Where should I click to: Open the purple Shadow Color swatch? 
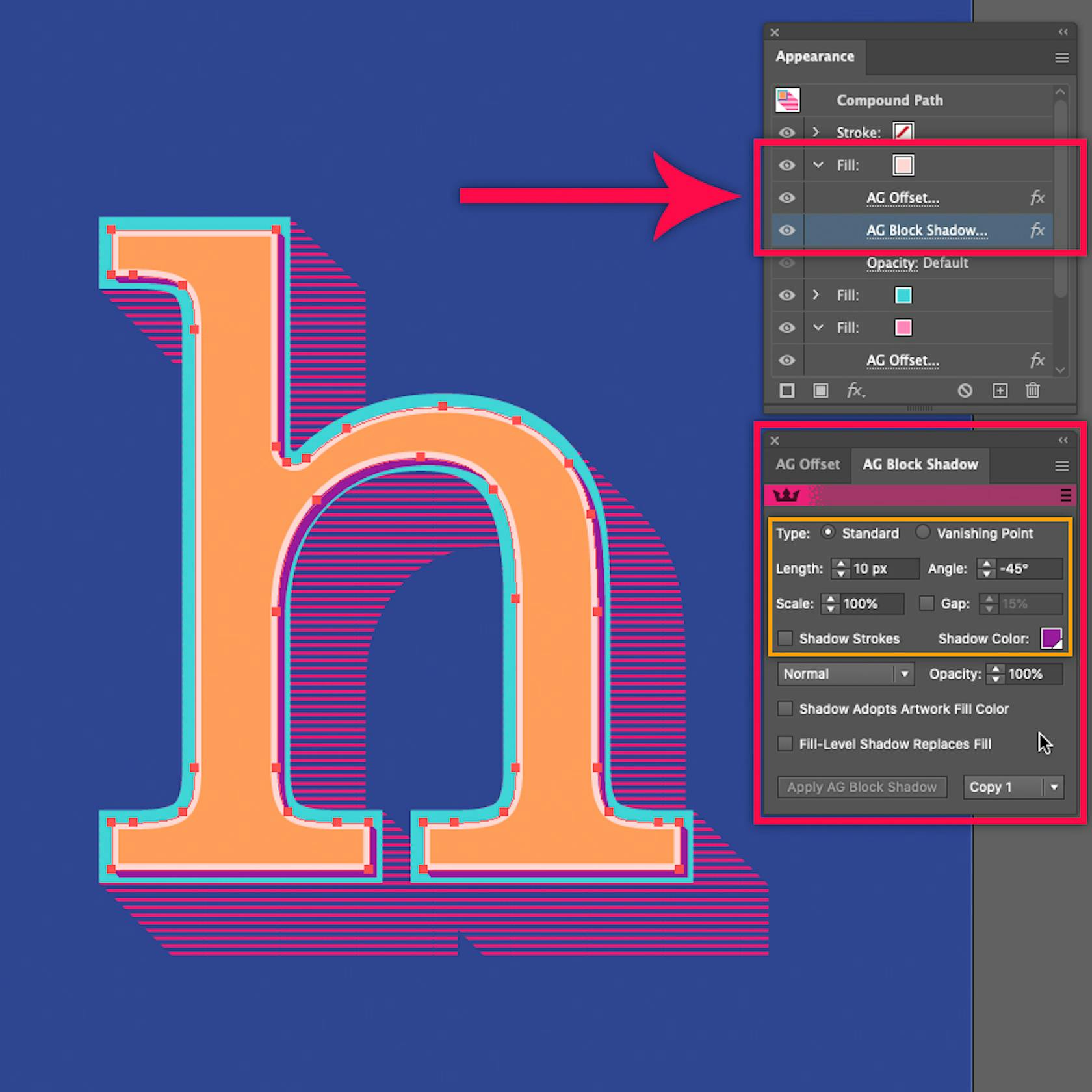coord(1051,638)
